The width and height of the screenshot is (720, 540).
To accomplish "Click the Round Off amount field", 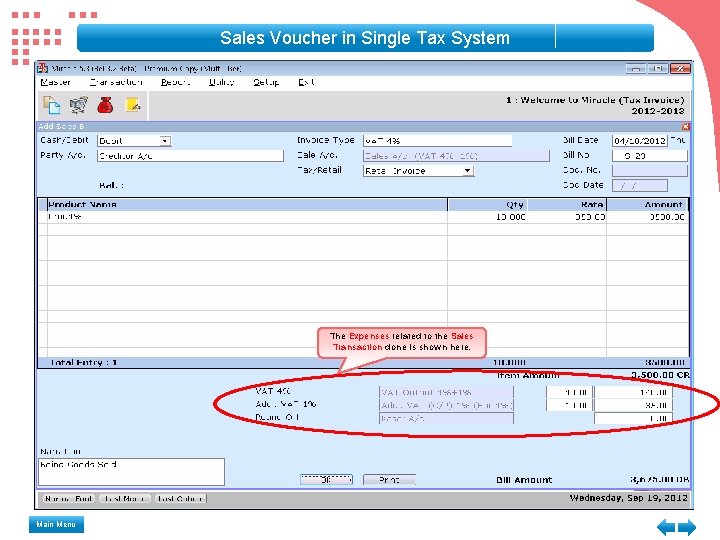I will (634, 418).
